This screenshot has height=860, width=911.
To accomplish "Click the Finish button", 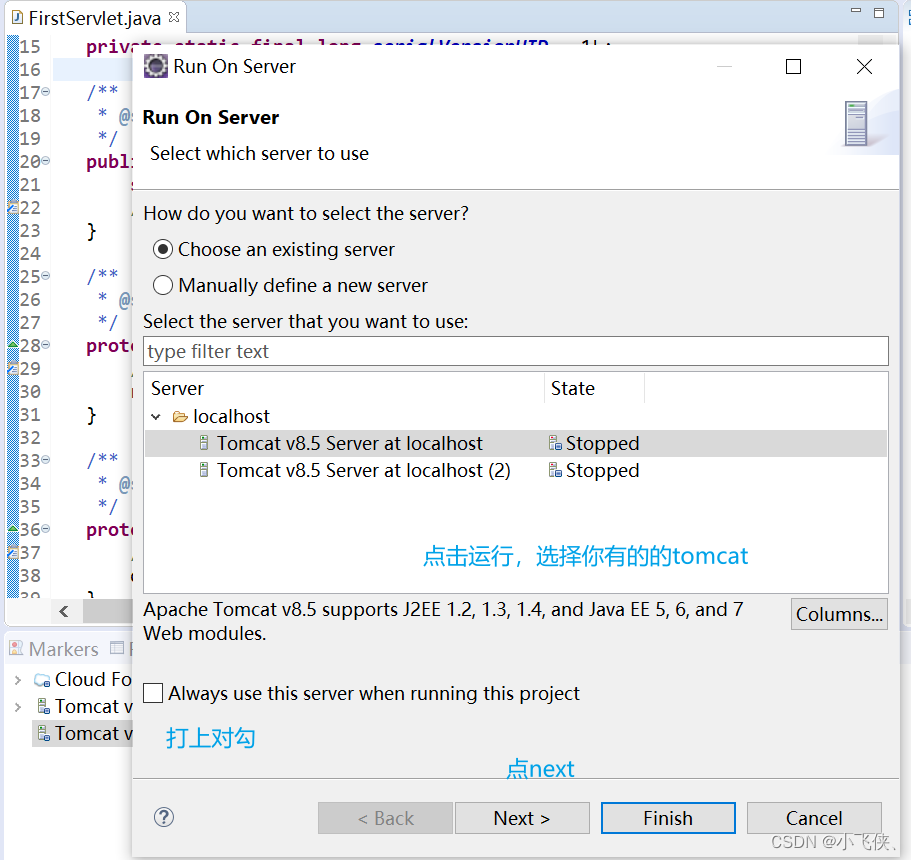I will tap(668, 818).
